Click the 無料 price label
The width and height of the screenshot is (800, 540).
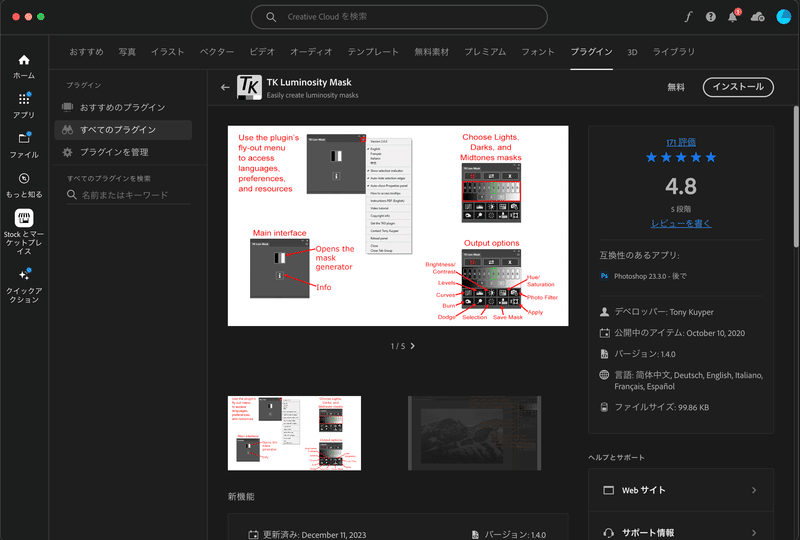tap(676, 87)
